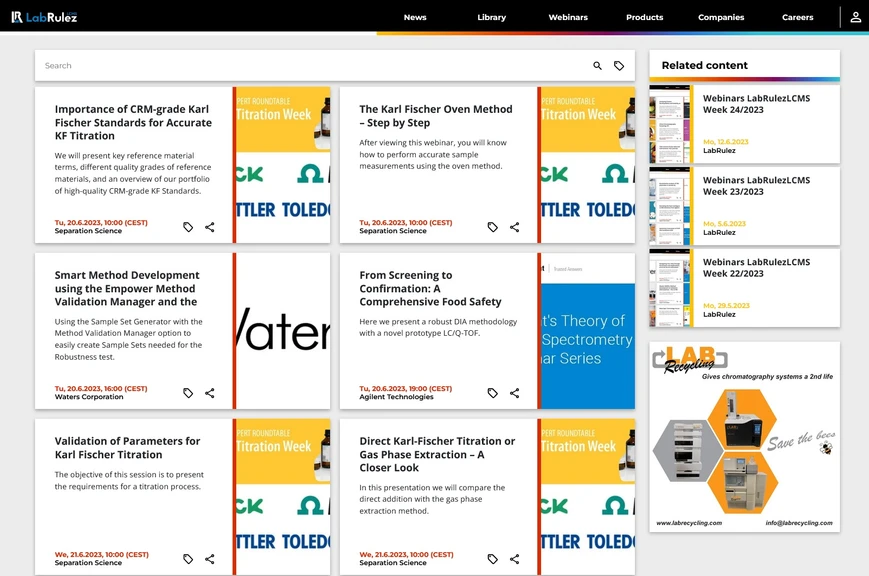Click the Lab Recycling advertisement banner

(x=744, y=437)
